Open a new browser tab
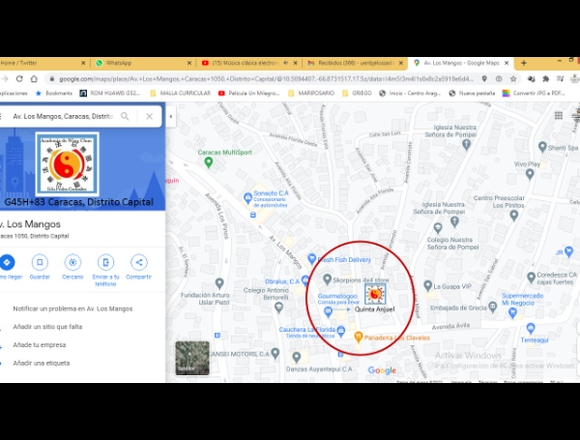This screenshot has height=440, width=580. (523, 63)
